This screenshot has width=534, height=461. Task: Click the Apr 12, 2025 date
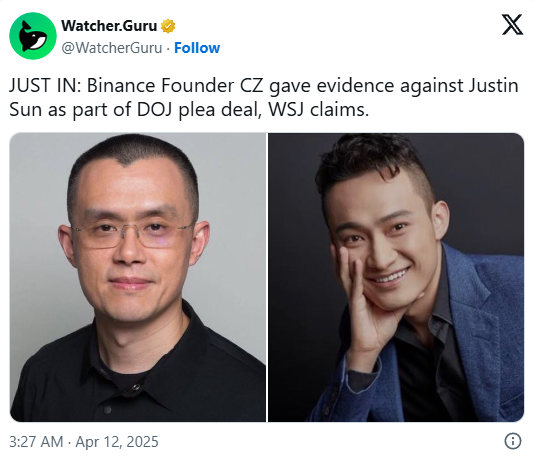pos(117,442)
